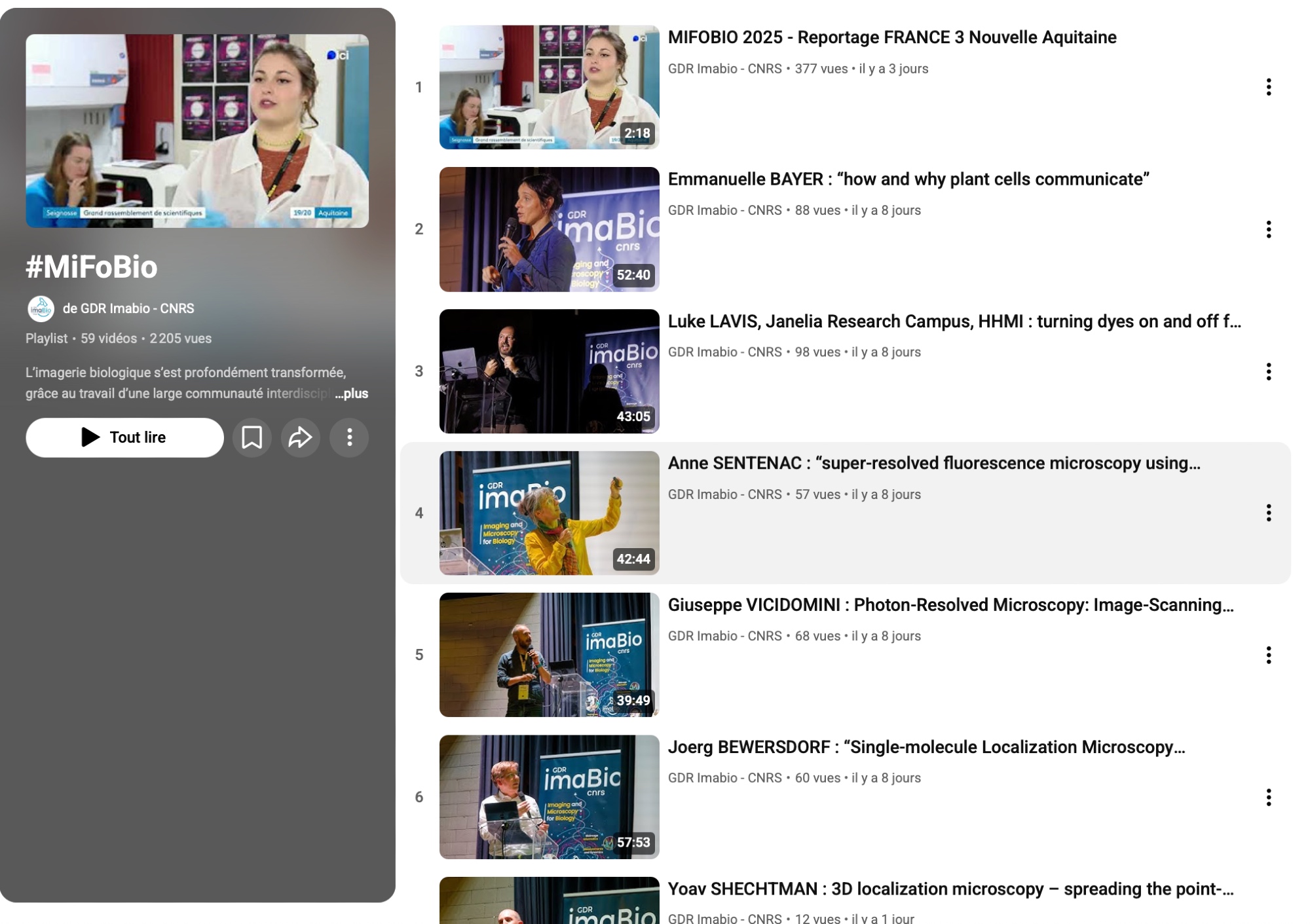
Task: Open Yoav SHECHTMAN 3D localization video title
Action: [x=950, y=889]
